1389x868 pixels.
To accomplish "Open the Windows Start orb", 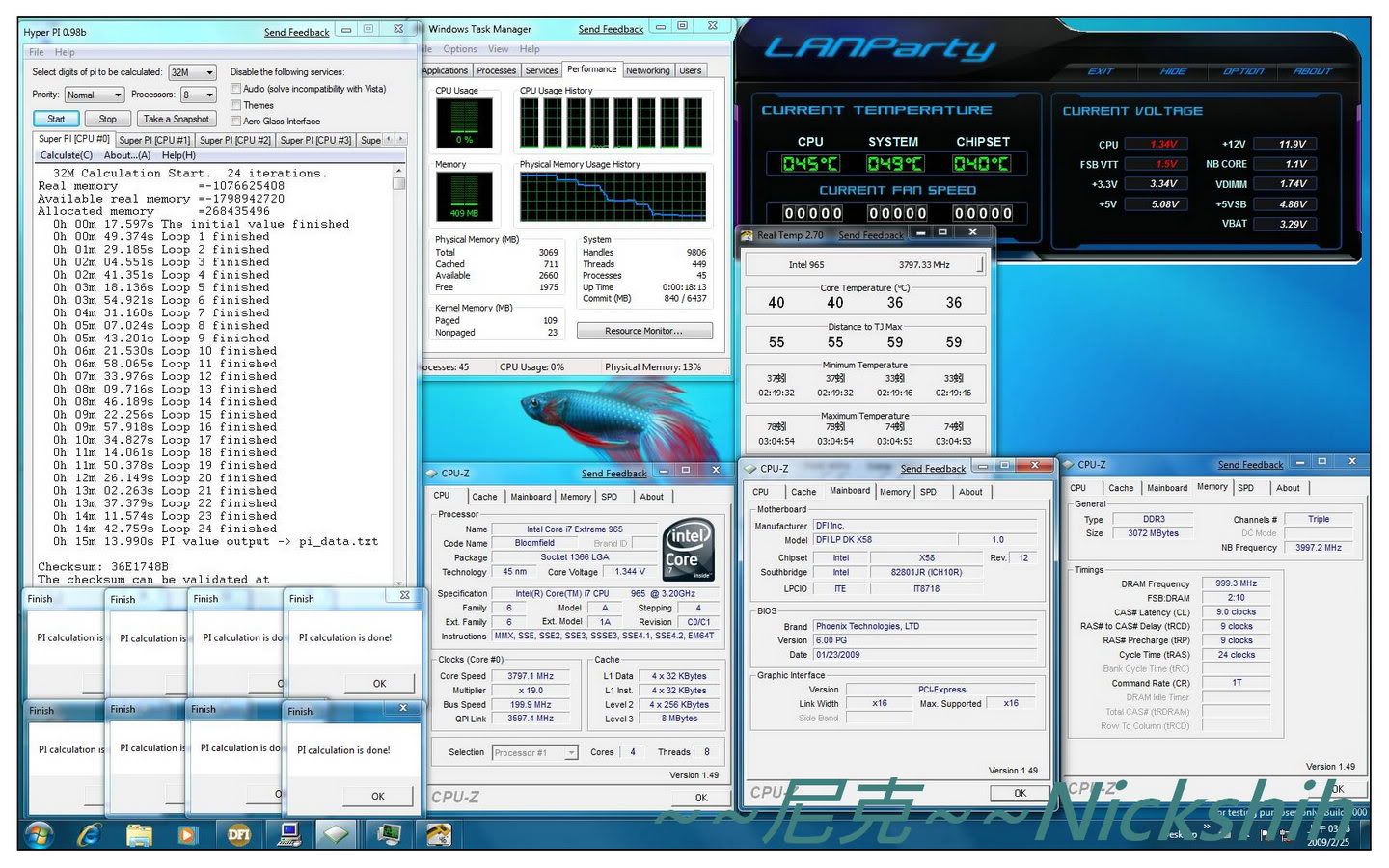I will click(41, 833).
